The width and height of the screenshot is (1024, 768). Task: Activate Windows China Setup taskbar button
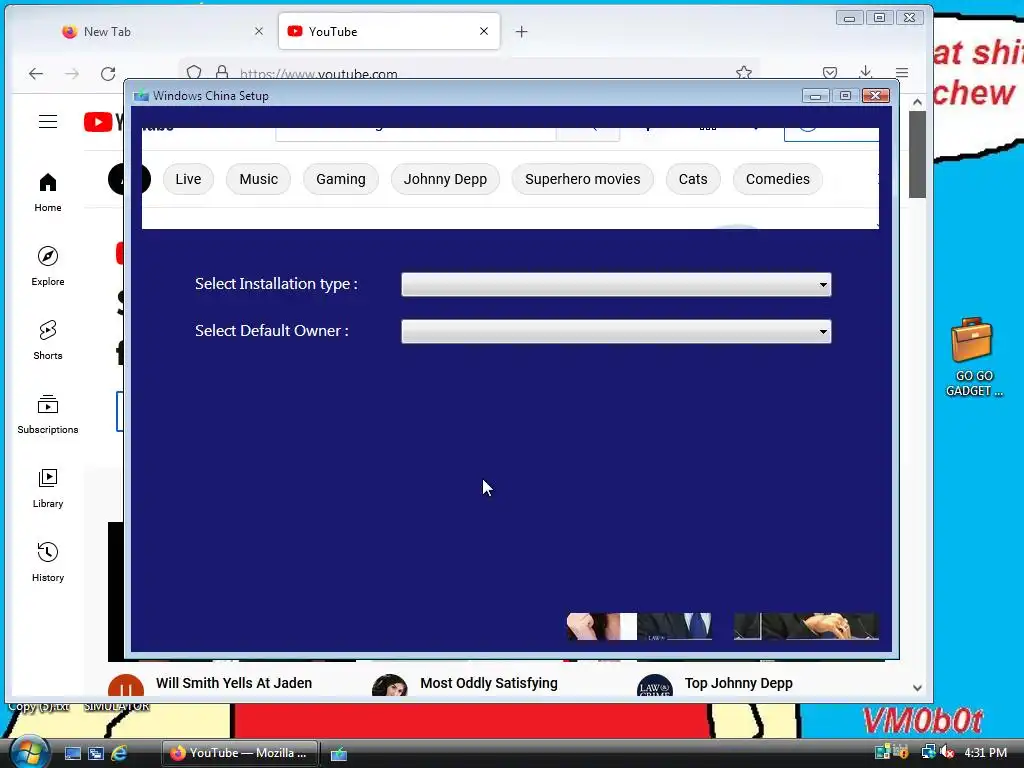pos(338,754)
